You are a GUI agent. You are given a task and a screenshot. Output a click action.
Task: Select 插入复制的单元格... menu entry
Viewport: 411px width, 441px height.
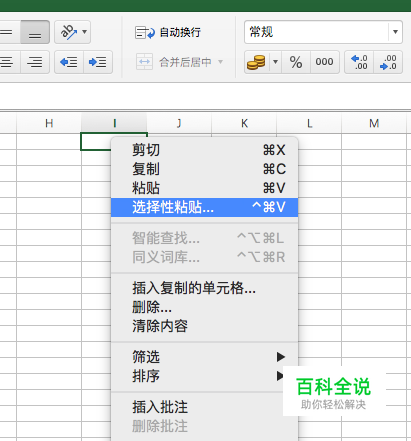[x=204, y=288]
